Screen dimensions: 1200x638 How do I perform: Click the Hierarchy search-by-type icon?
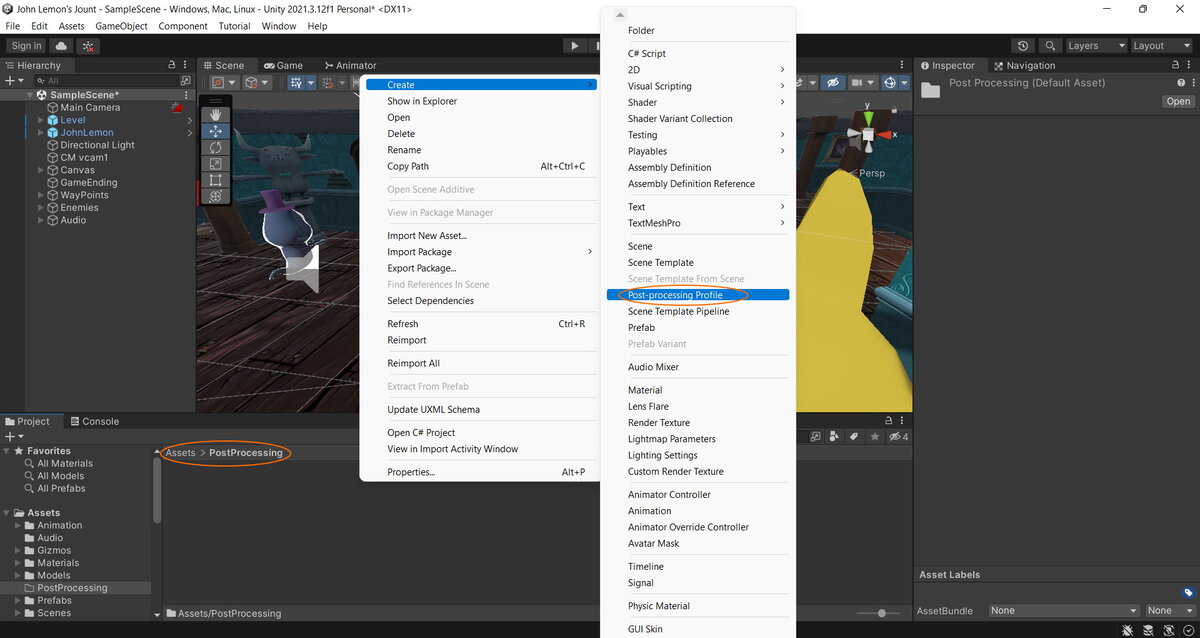pos(185,80)
